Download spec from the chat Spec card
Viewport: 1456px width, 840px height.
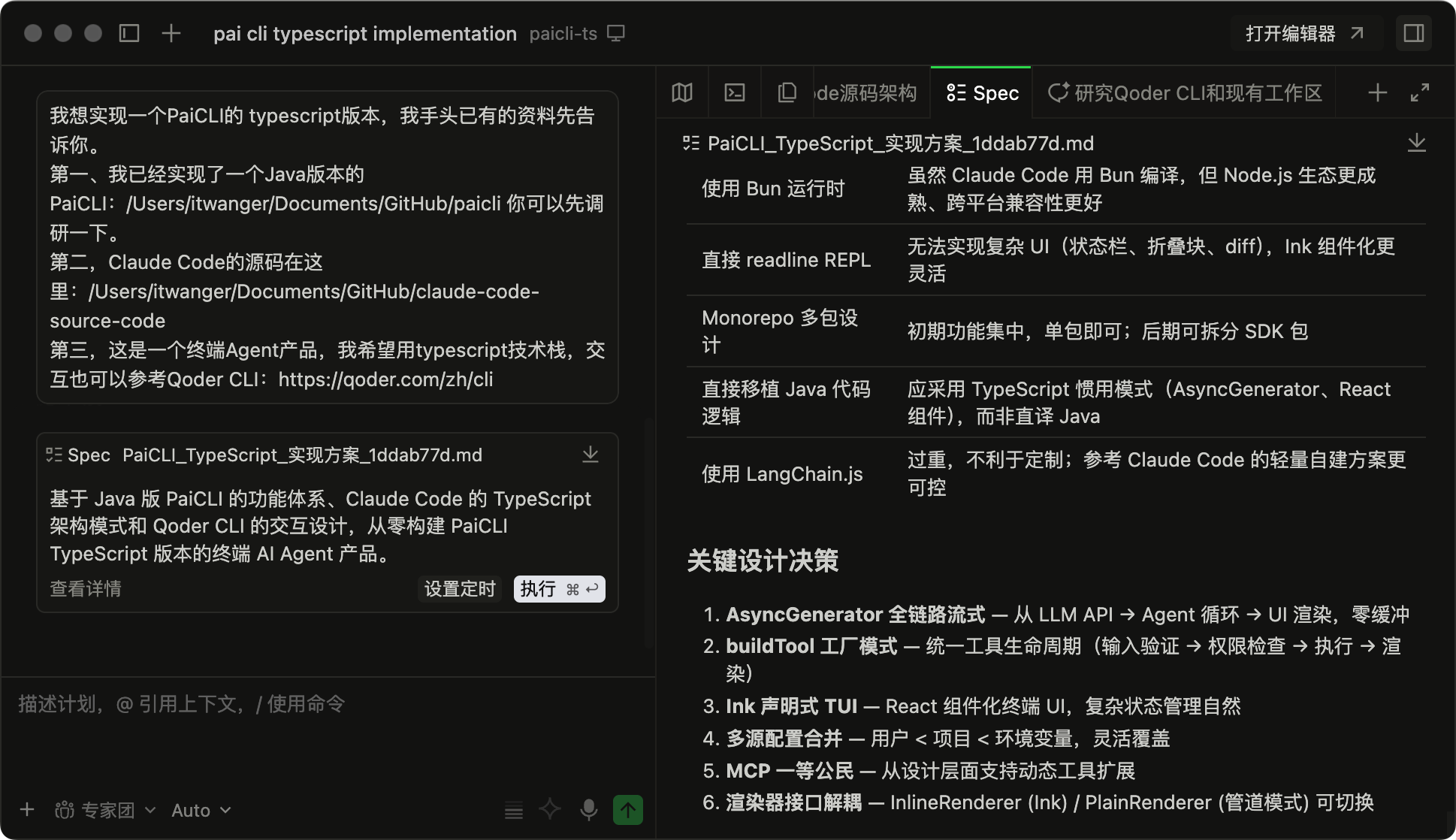(x=591, y=455)
